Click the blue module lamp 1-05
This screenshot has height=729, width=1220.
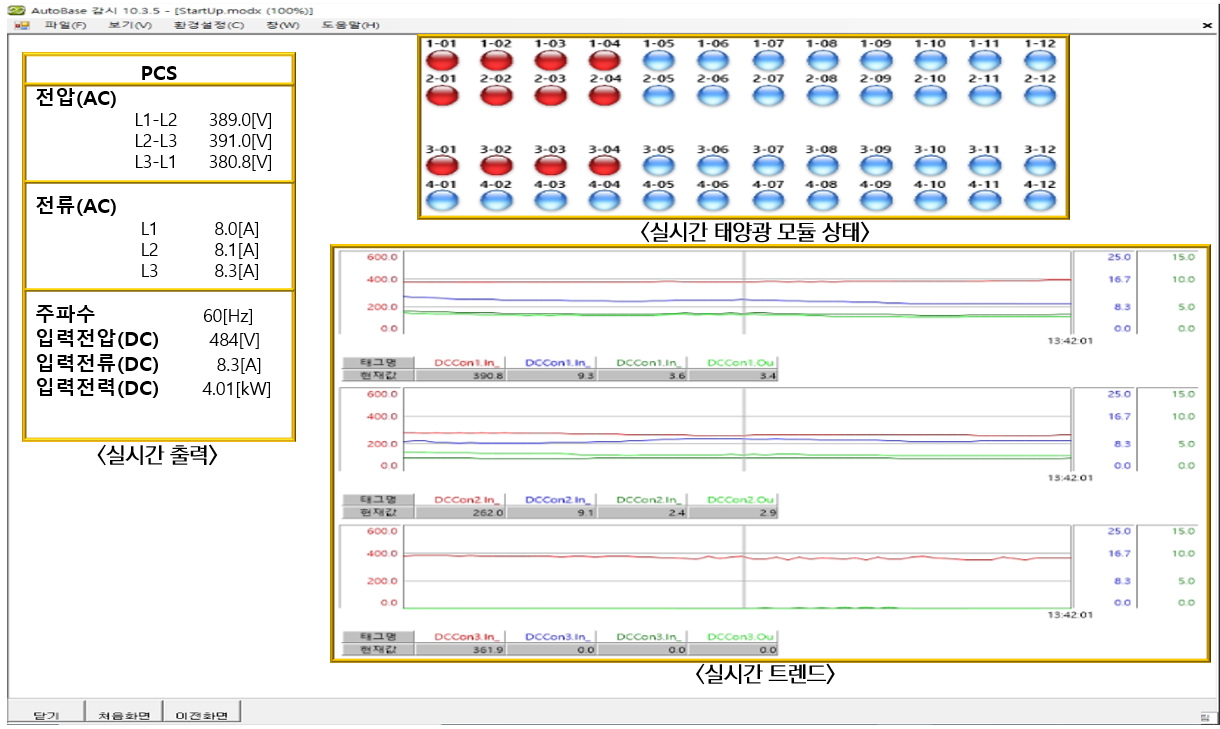coord(659,60)
